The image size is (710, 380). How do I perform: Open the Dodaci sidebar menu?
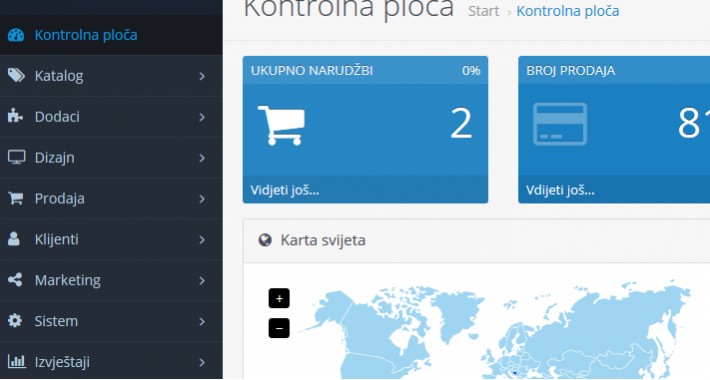[x=111, y=117]
